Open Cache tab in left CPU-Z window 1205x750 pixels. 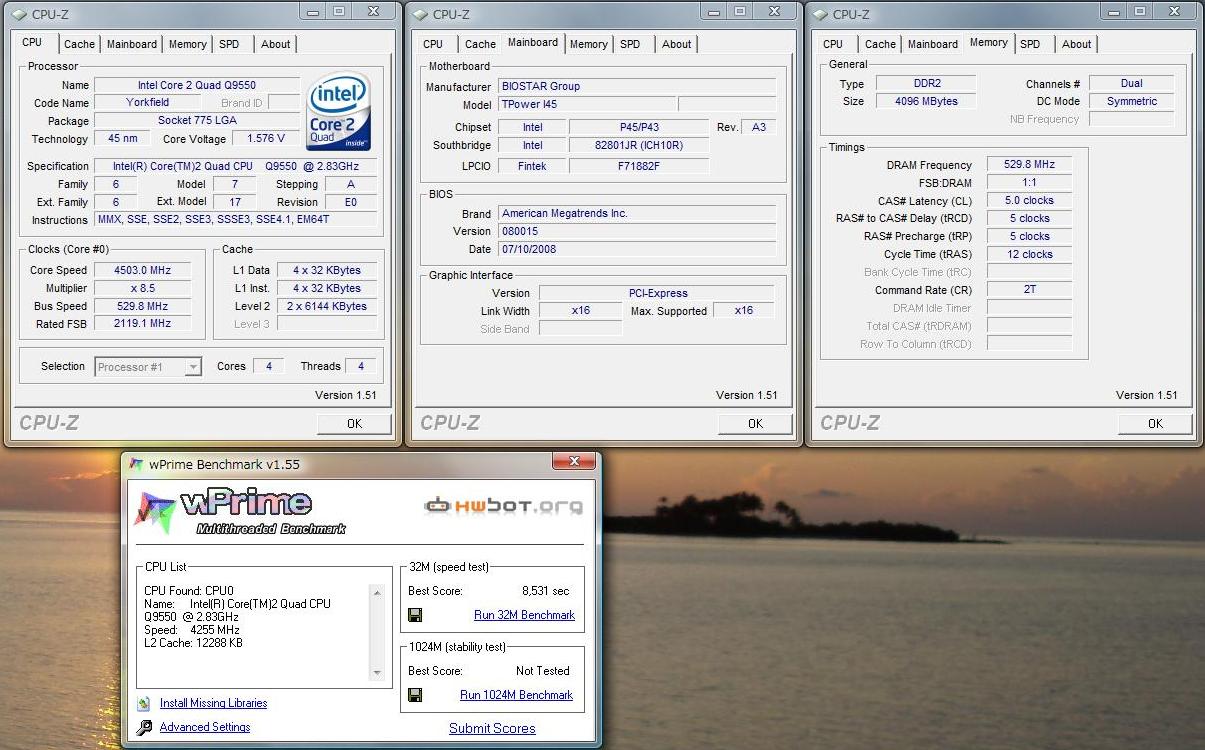coord(79,44)
